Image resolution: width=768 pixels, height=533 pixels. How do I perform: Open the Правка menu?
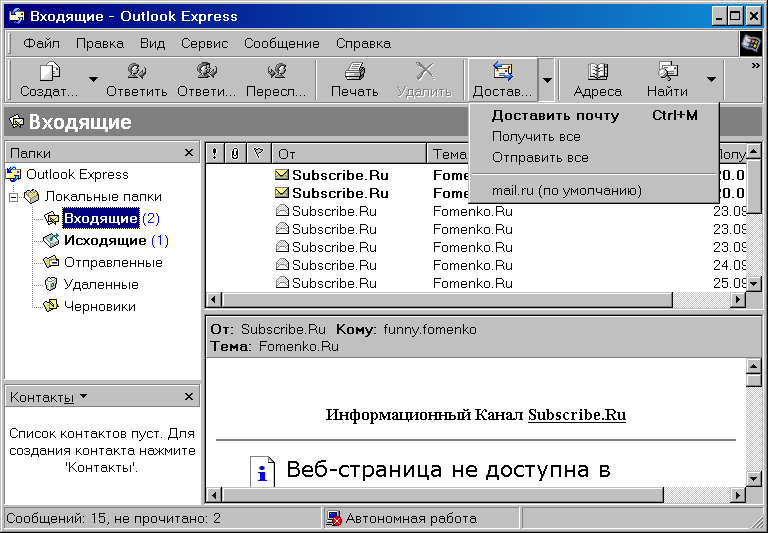(x=100, y=44)
